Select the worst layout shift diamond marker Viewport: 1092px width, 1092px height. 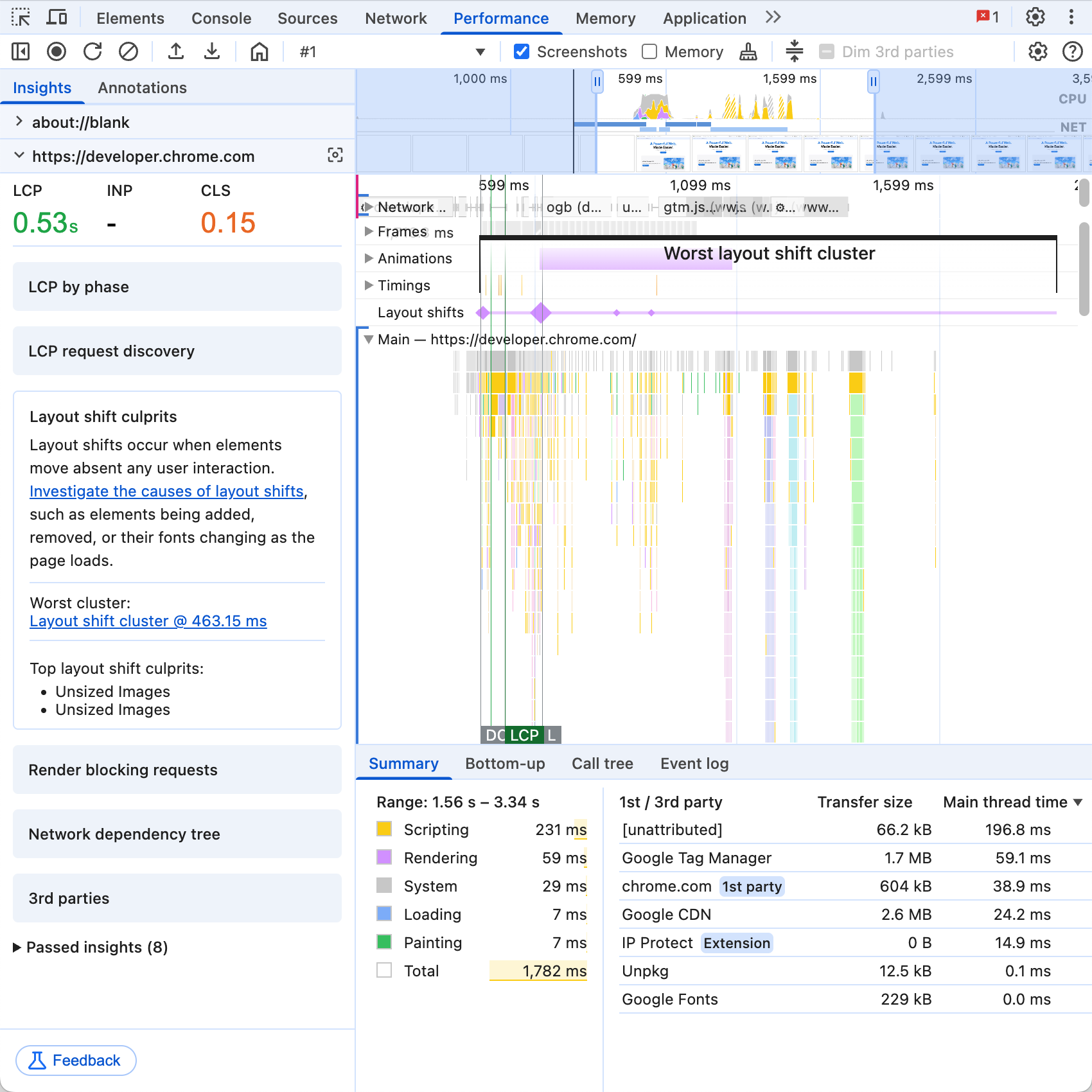(541, 313)
